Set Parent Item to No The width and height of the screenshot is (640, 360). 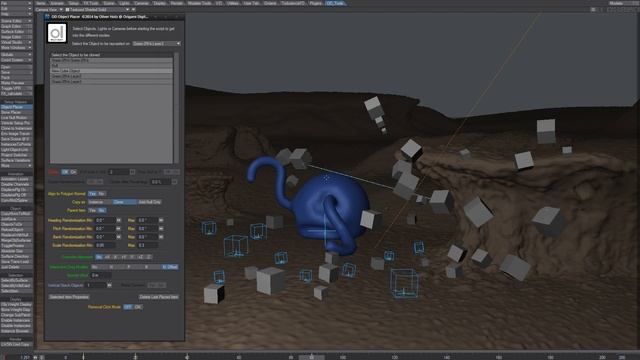point(101,210)
